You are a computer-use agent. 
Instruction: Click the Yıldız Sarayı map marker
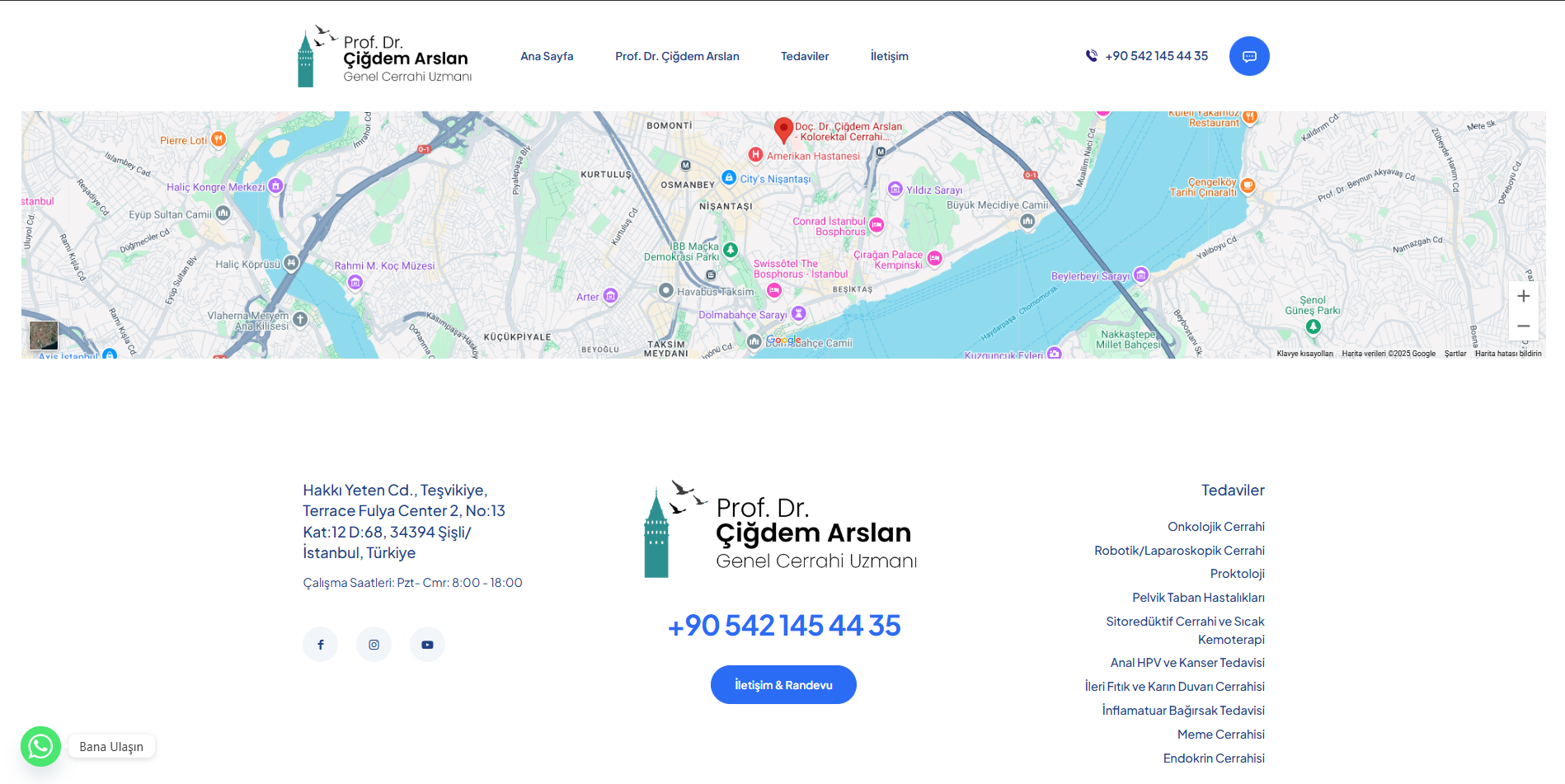pos(895,190)
